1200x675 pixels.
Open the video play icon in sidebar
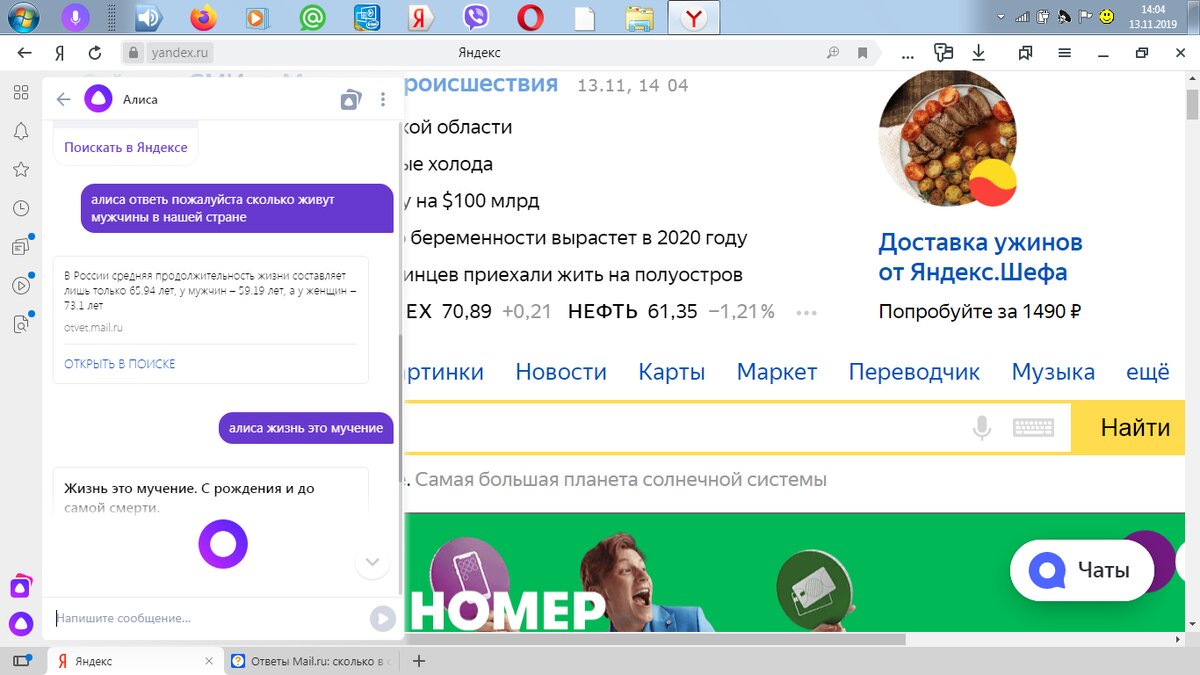point(20,285)
